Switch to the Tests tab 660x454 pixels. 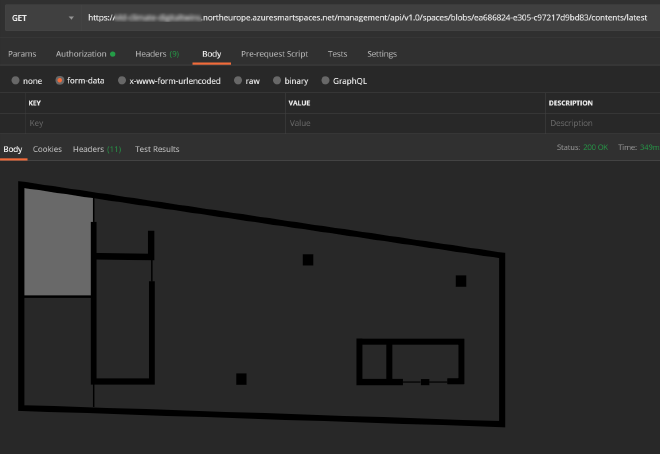coord(337,54)
